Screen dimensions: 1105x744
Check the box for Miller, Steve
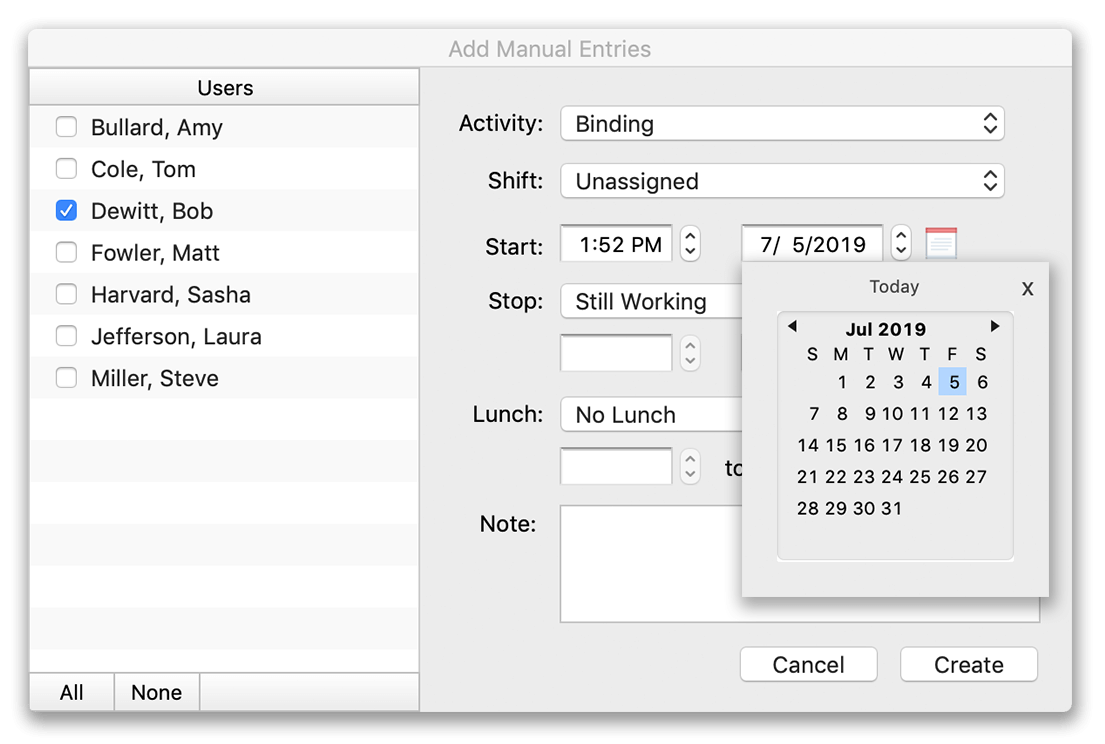tap(66, 378)
